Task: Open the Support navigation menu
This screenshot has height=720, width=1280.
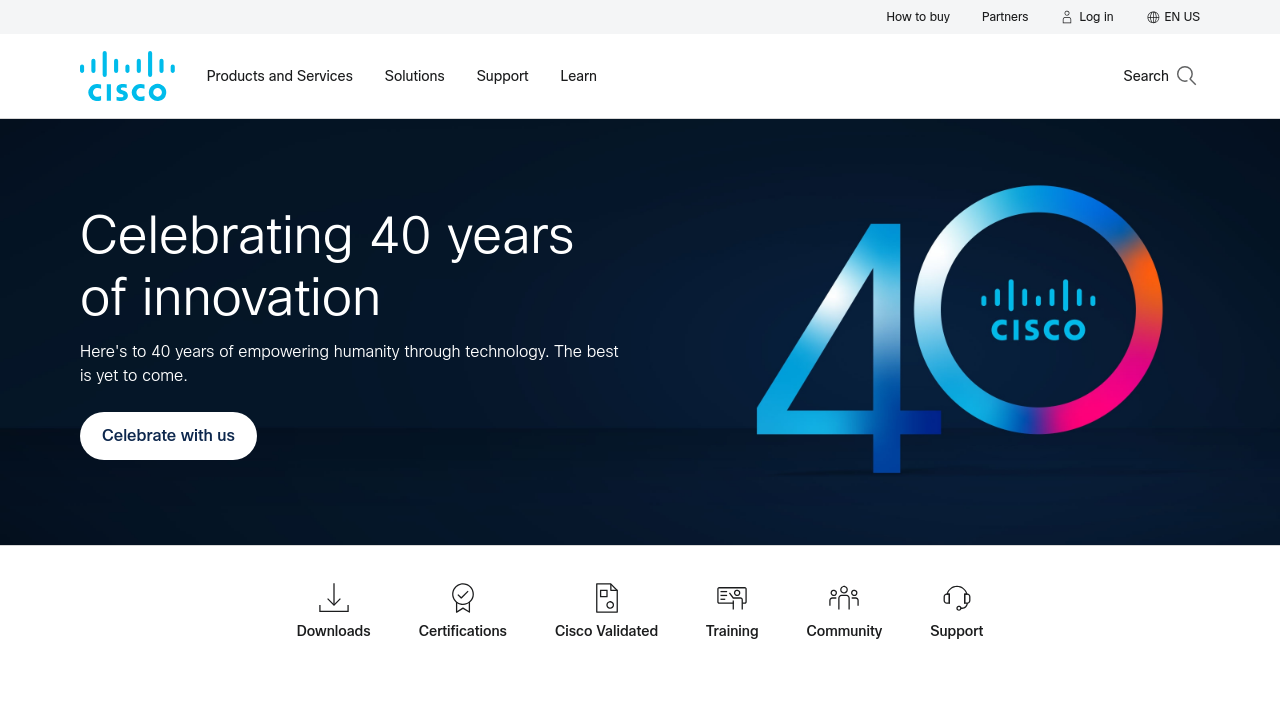Action: click(503, 76)
